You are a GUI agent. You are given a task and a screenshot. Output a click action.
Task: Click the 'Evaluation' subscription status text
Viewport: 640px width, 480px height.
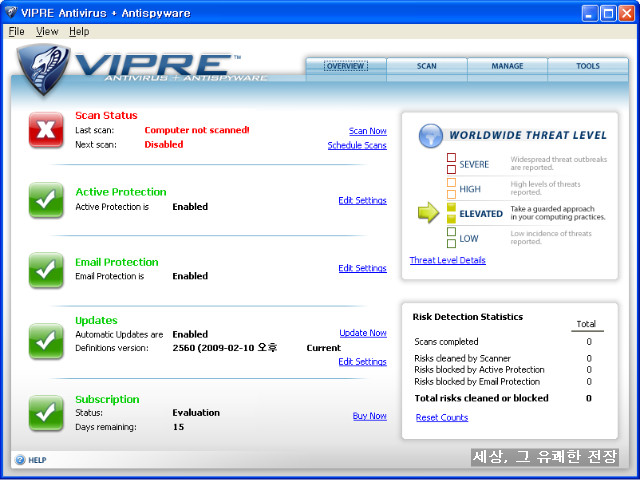coord(196,413)
